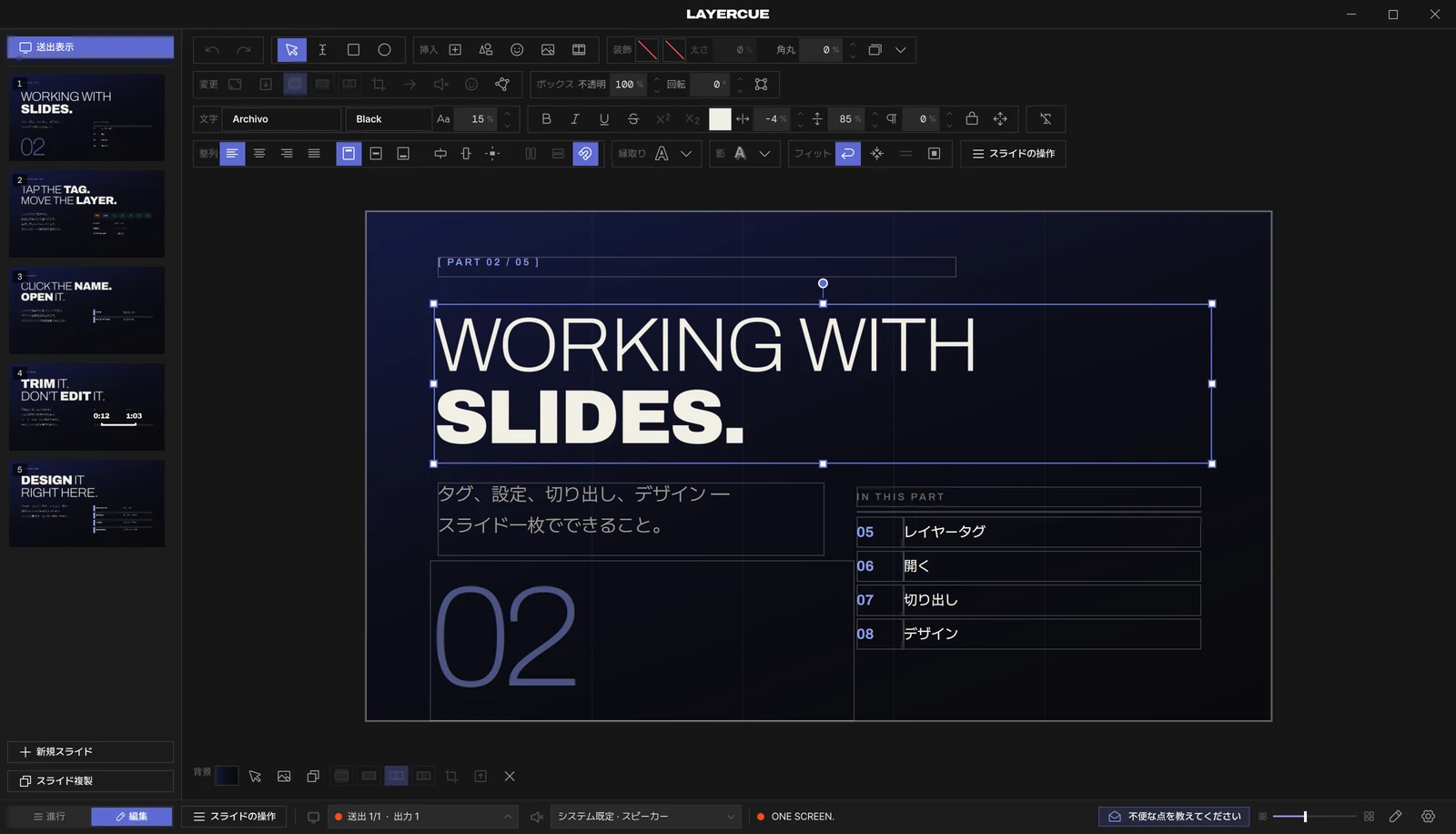The height and width of the screenshot is (834, 1456).
Task: Click the lock icon in text row
Action: pos(972,119)
